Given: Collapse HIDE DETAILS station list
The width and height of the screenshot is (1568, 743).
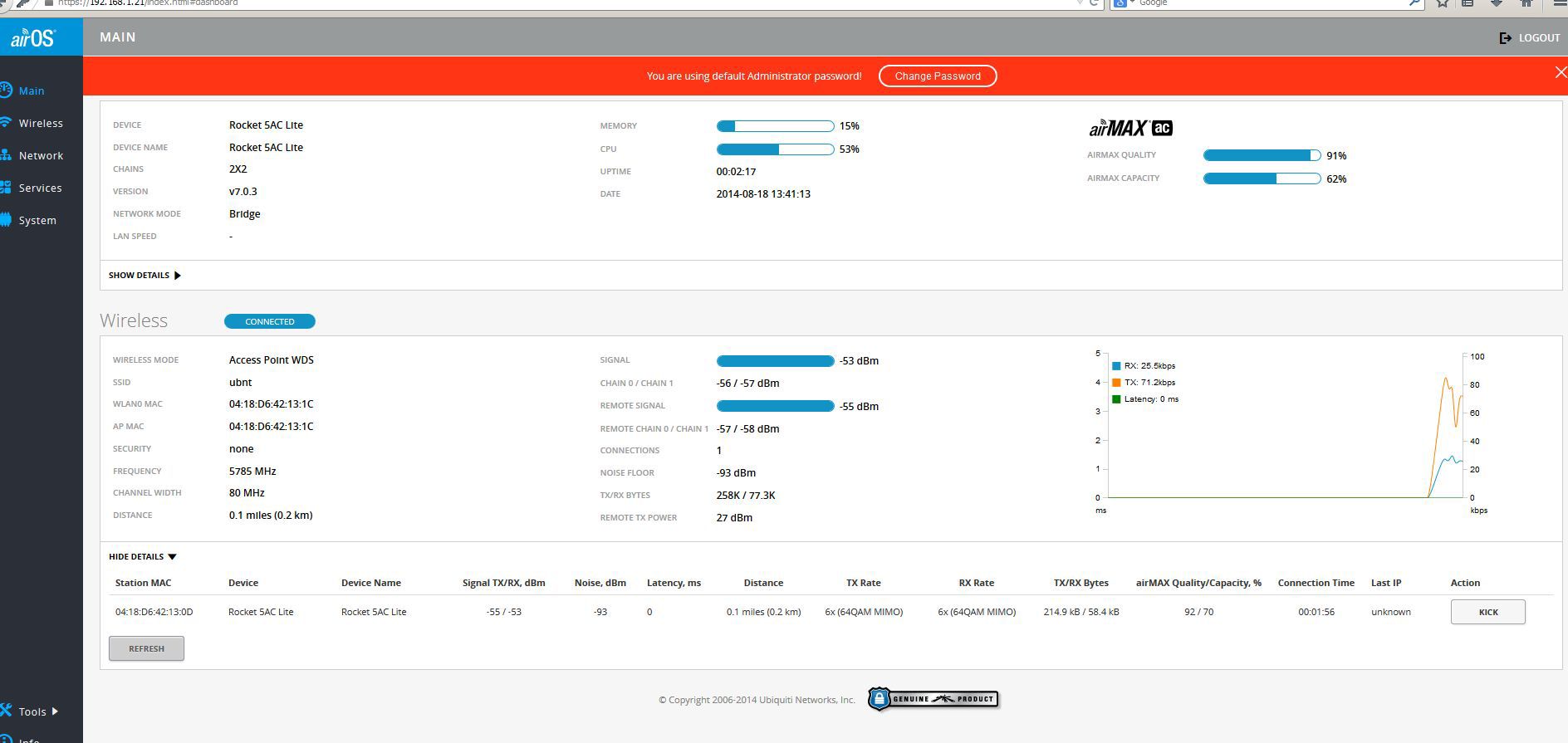Looking at the screenshot, I should point(143,556).
